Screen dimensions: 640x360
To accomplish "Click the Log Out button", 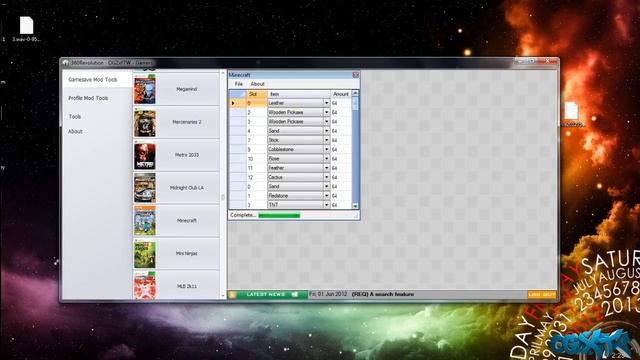I will click(542, 294).
